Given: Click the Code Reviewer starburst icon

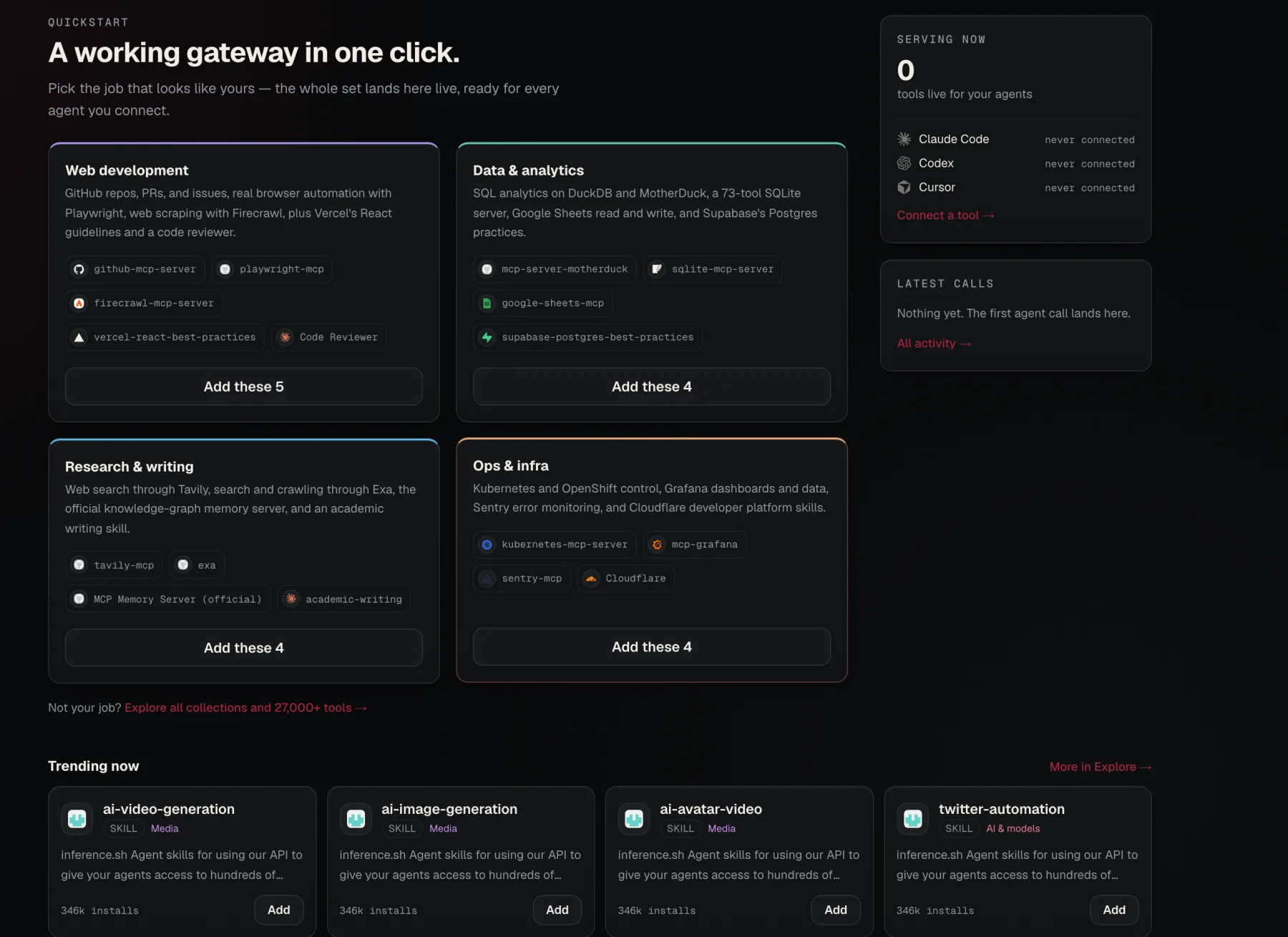Looking at the screenshot, I should coord(286,337).
